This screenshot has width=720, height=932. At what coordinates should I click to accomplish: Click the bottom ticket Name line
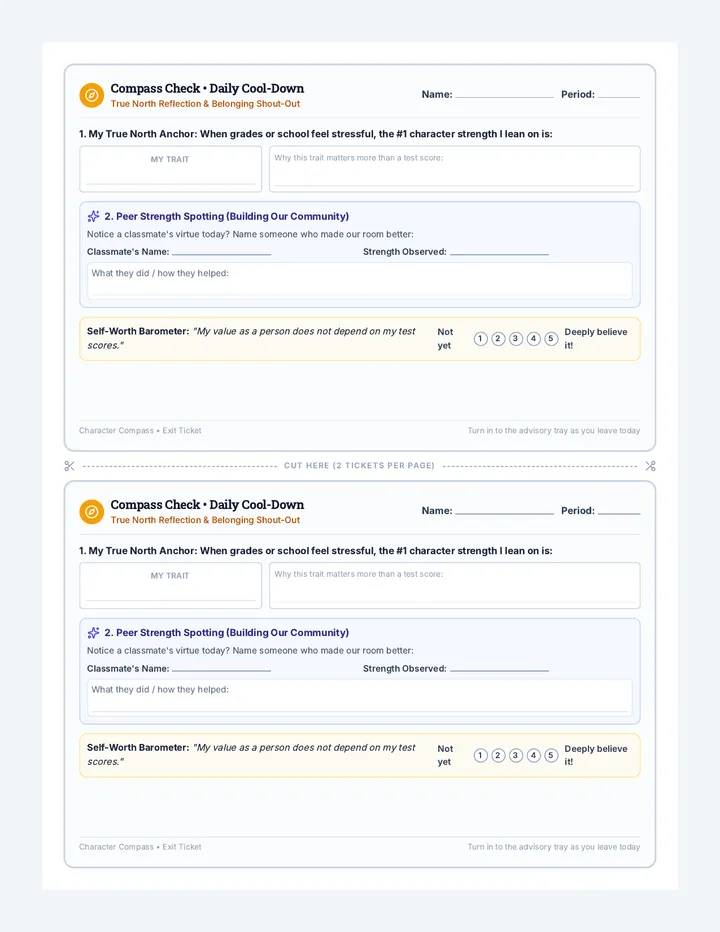point(504,511)
